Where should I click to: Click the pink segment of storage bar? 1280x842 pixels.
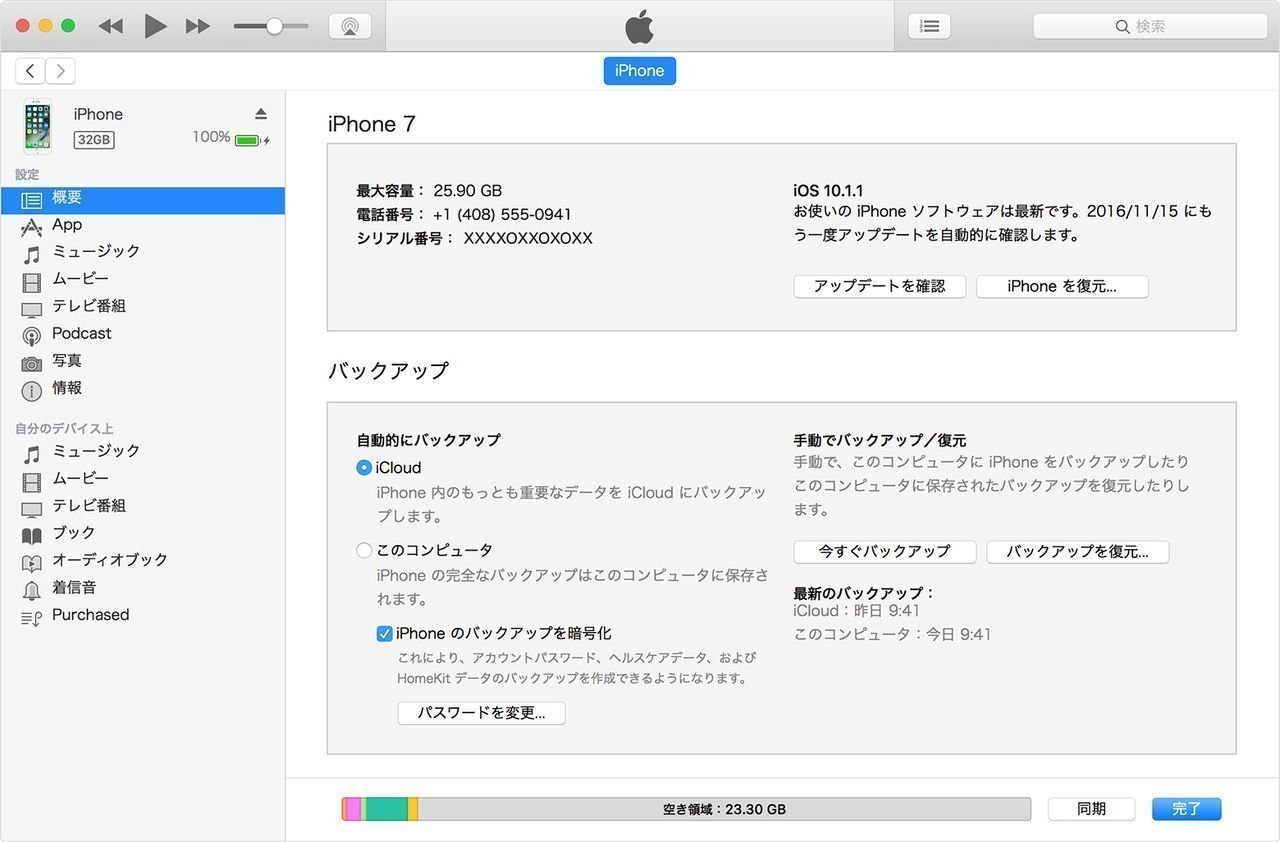click(x=353, y=809)
